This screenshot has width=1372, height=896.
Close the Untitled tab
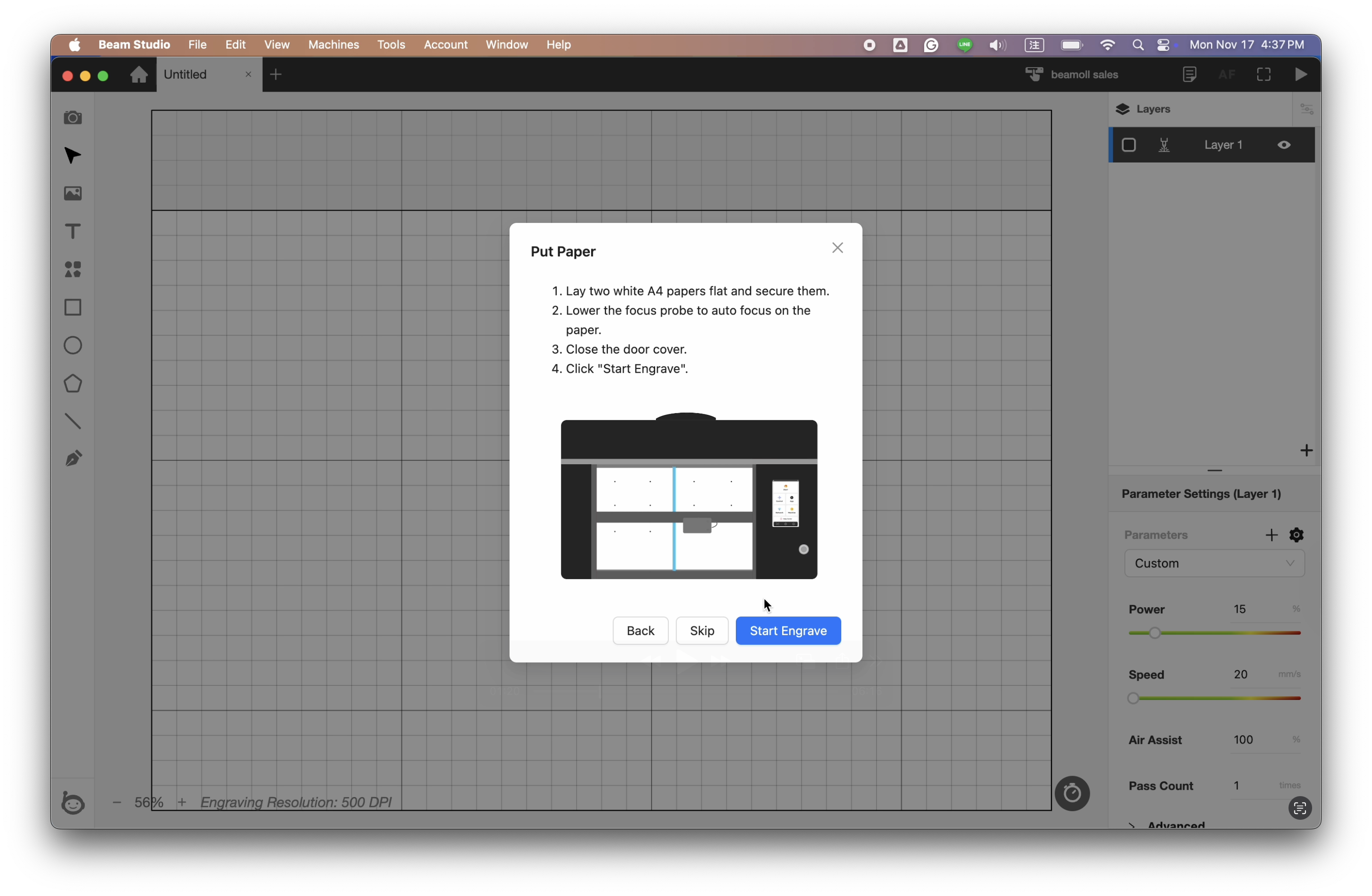(249, 74)
